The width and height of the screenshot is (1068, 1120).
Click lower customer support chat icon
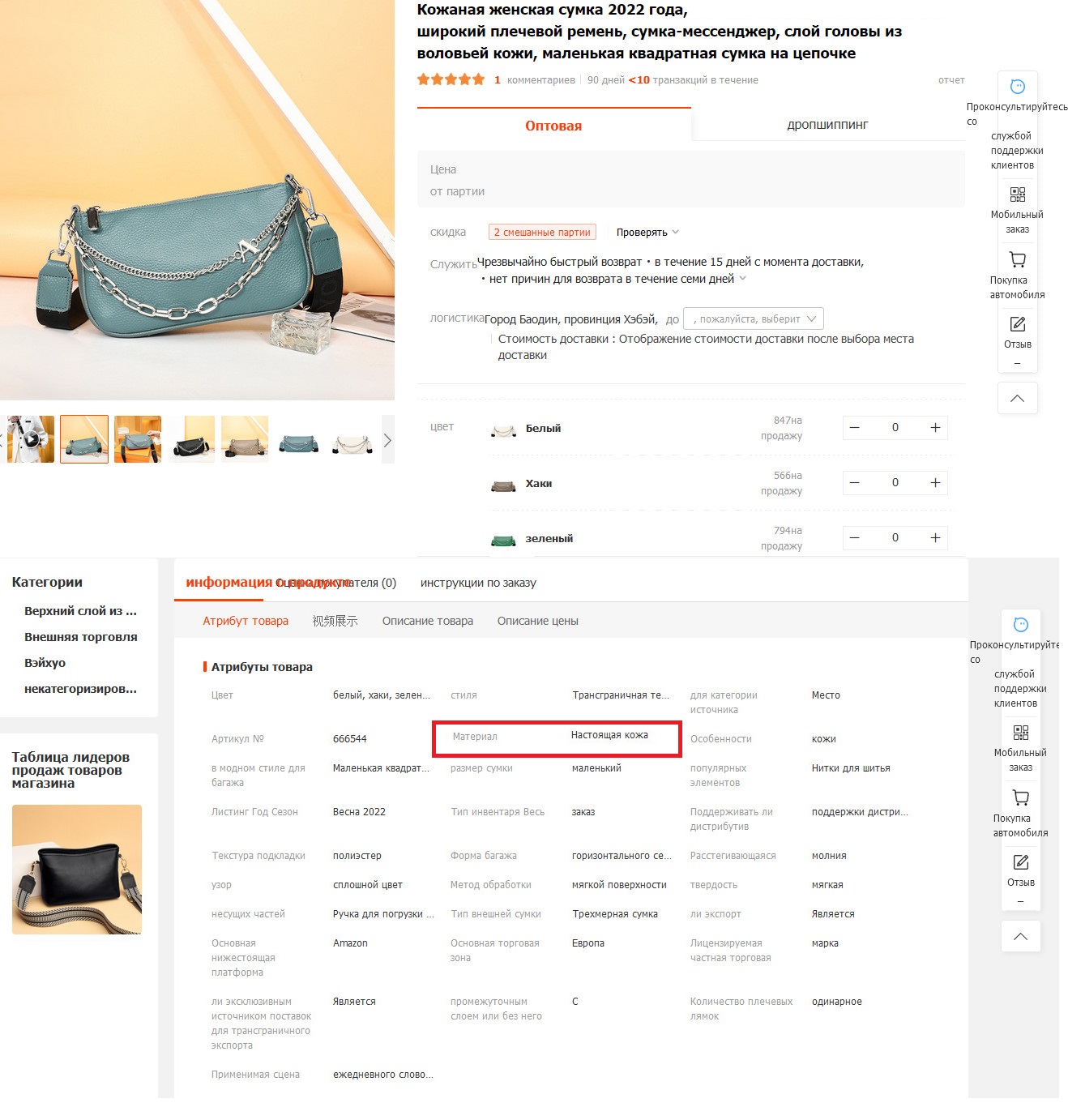pyautogui.click(x=1021, y=625)
